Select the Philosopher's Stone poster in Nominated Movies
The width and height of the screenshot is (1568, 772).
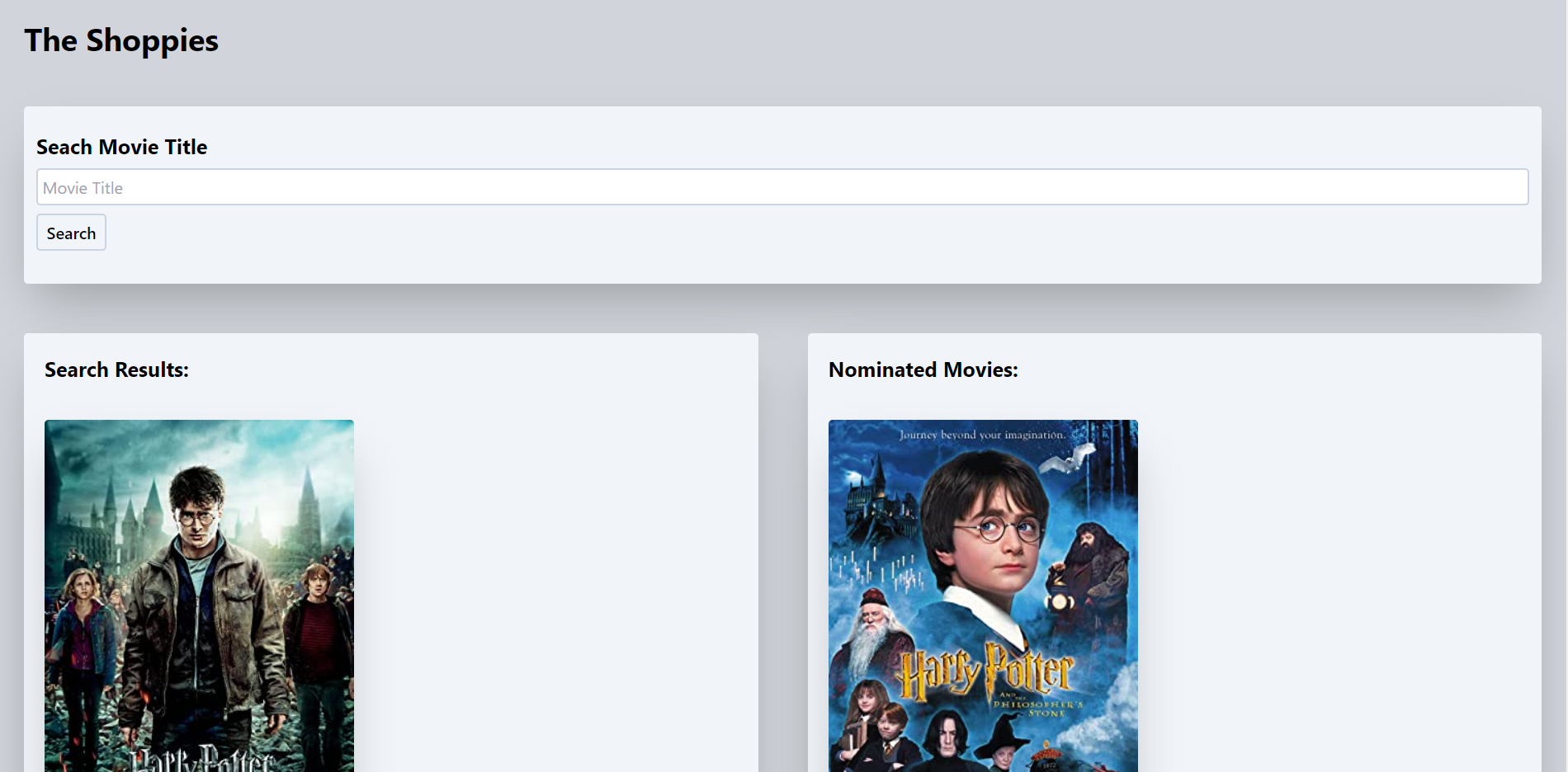[x=982, y=594]
